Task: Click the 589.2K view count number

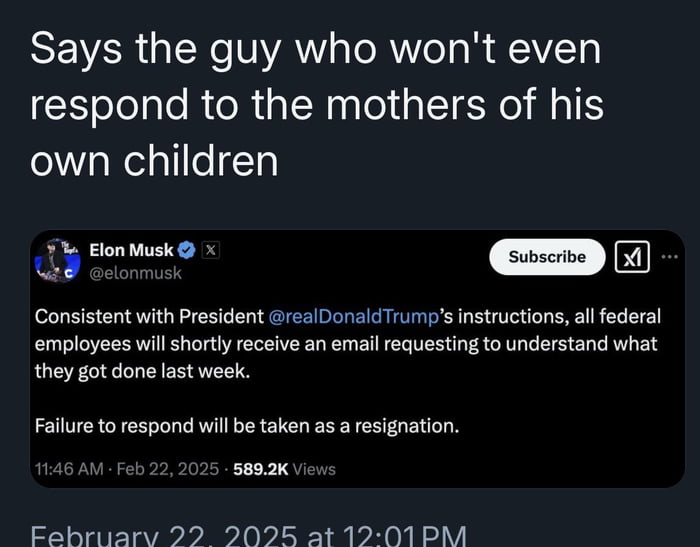Action: 260,468
